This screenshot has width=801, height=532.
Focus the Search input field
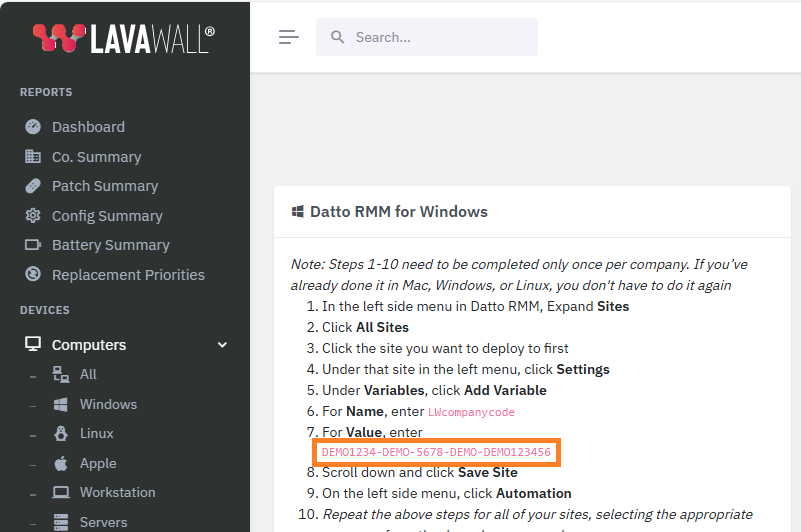[x=427, y=37]
